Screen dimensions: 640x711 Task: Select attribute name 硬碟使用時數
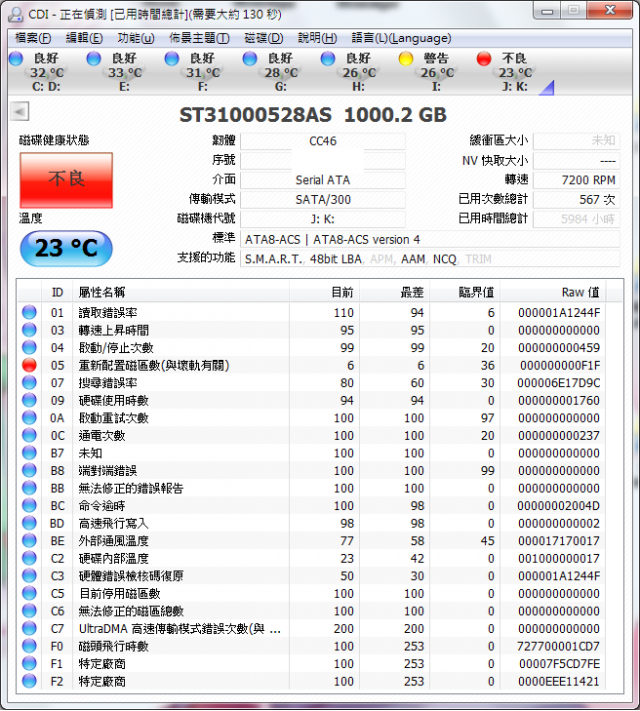(x=113, y=400)
